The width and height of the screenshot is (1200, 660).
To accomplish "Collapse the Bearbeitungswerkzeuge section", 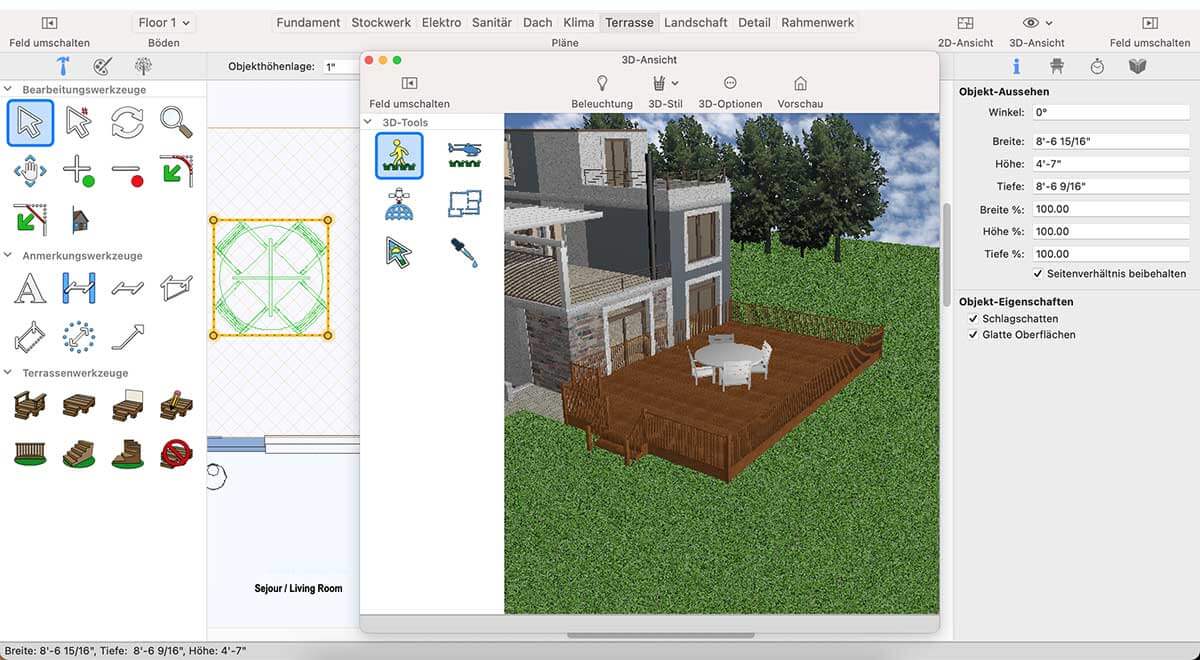I will click(x=9, y=90).
